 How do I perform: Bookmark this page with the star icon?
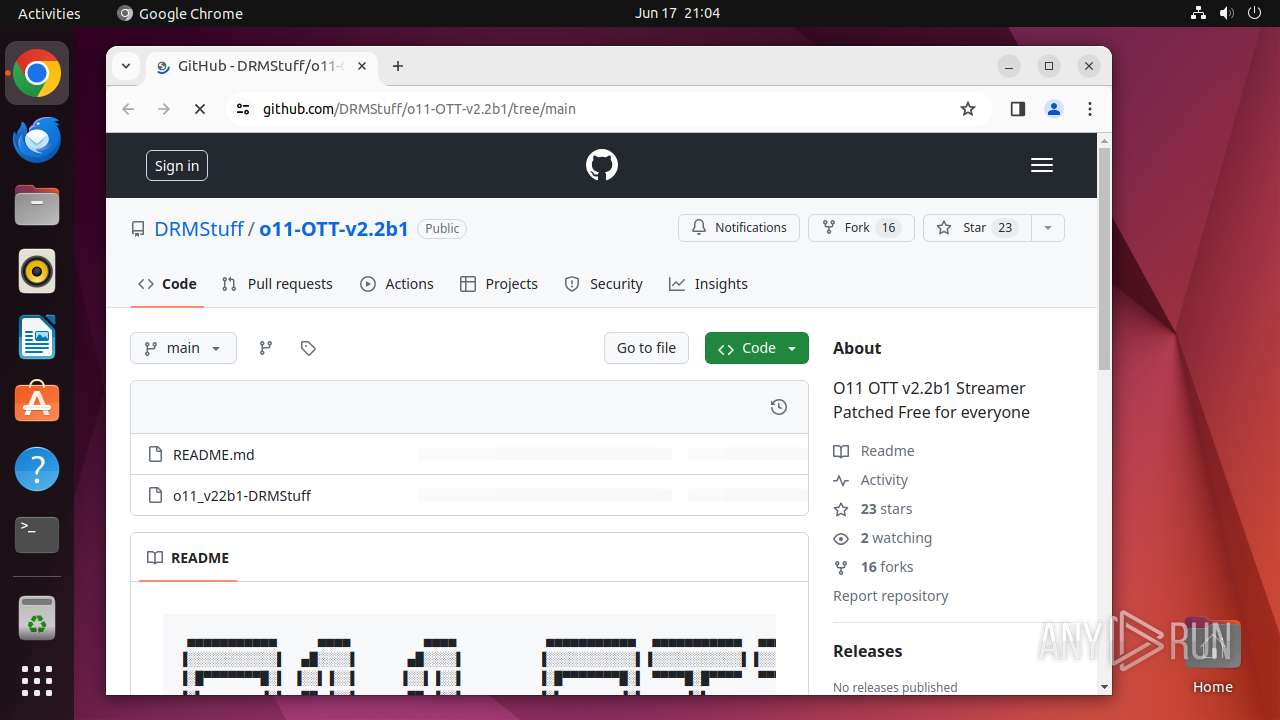click(x=967, y=109)
